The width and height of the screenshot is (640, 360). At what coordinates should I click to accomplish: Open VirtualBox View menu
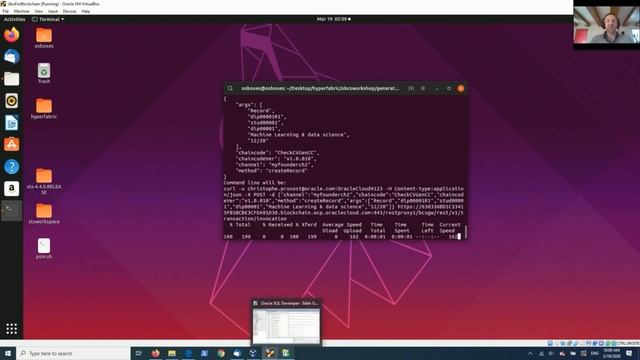click(x=38, y=11)
